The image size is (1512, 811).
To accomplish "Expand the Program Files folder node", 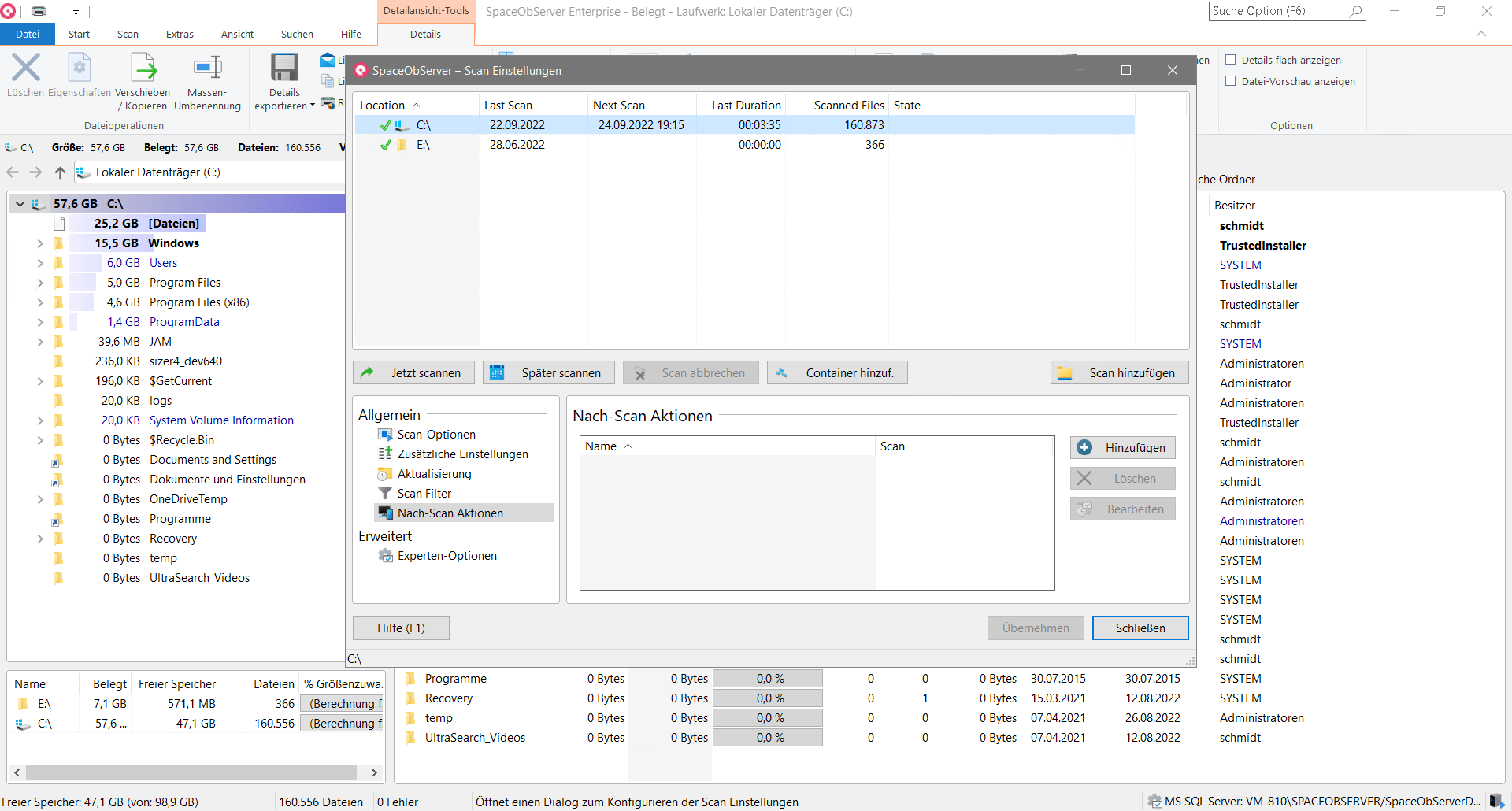I will tap(40, 283).
